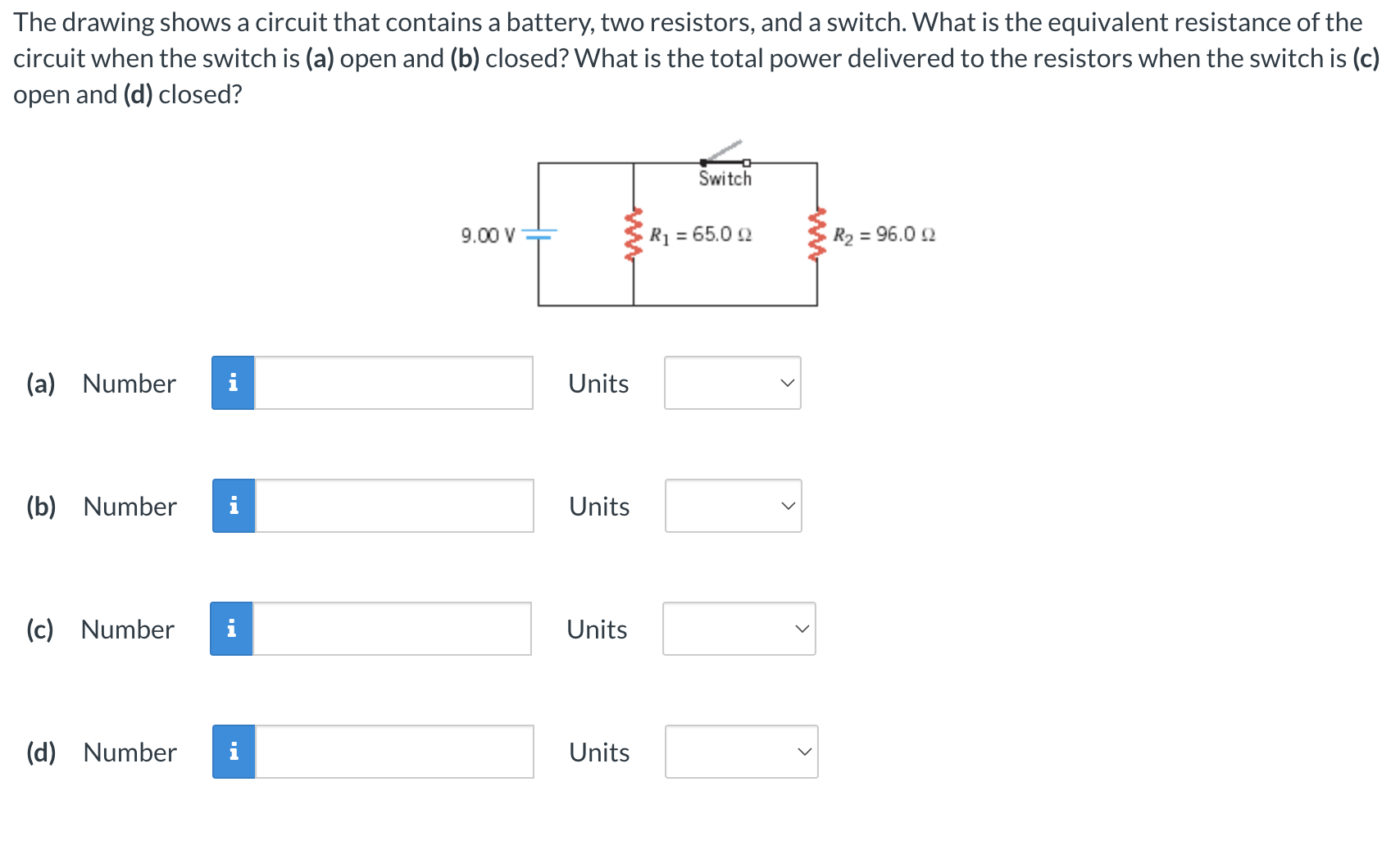Click the info icon for part (b)
The width and height of the screenshot is (1400, 841).
point(234,506)
